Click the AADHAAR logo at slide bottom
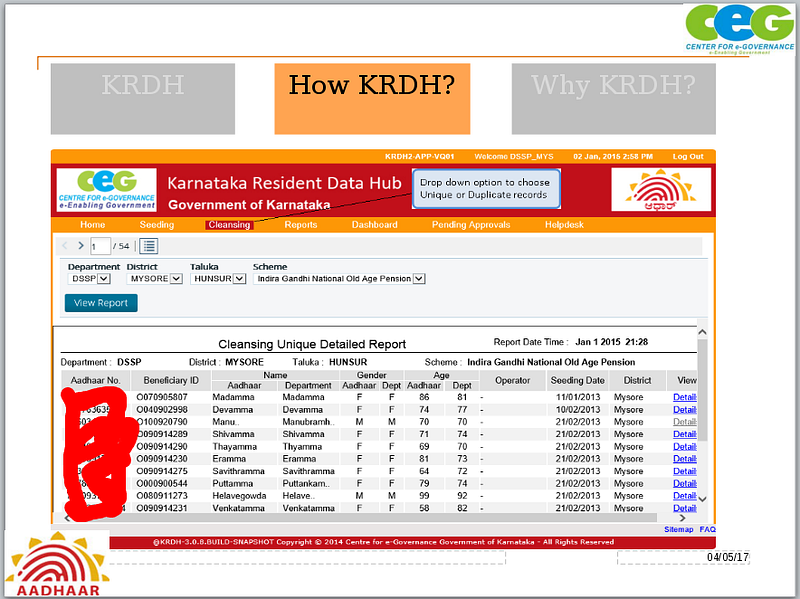 click(57, 564)
